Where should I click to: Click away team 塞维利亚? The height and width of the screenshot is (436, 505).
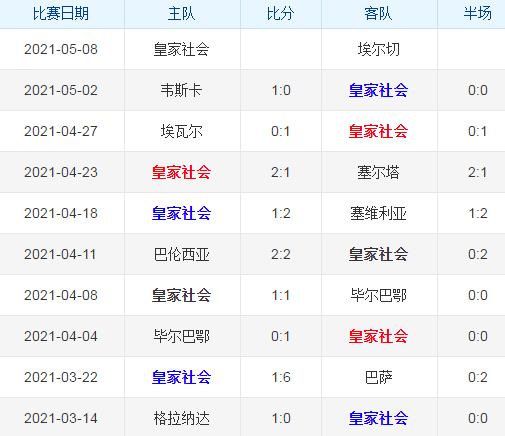(378, 213)
